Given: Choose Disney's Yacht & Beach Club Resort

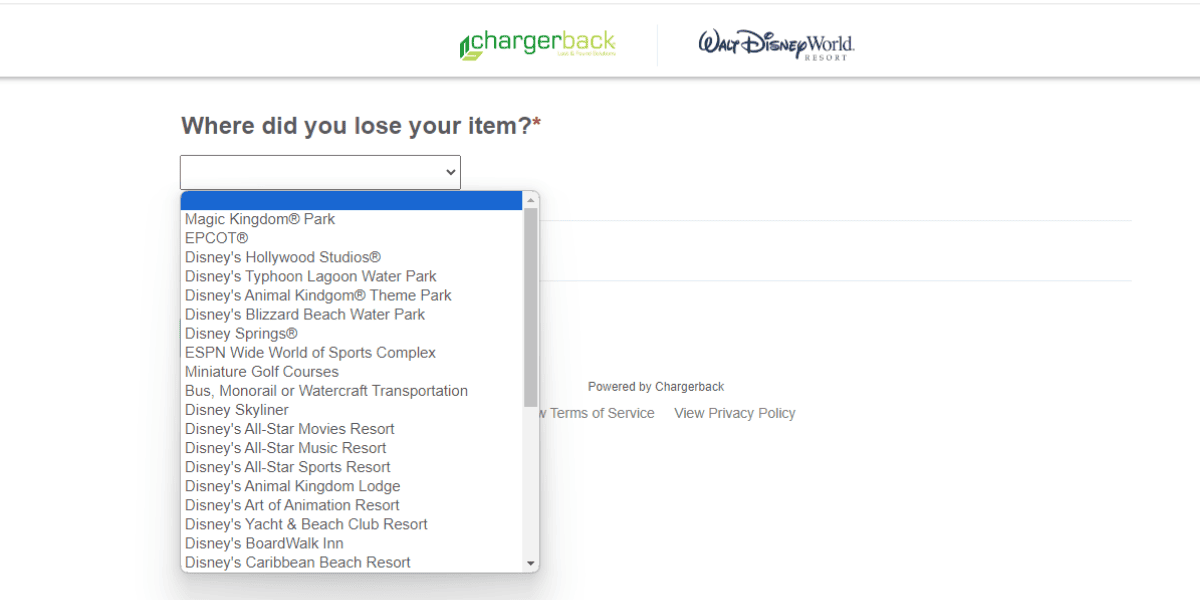Looking at the screenshot, I should tap(352, 524).
